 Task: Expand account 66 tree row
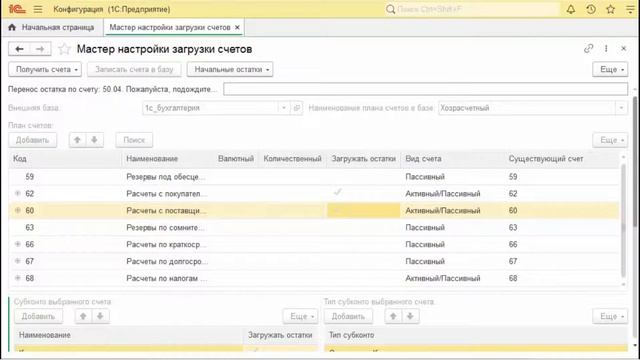click(x=18, y=244)
